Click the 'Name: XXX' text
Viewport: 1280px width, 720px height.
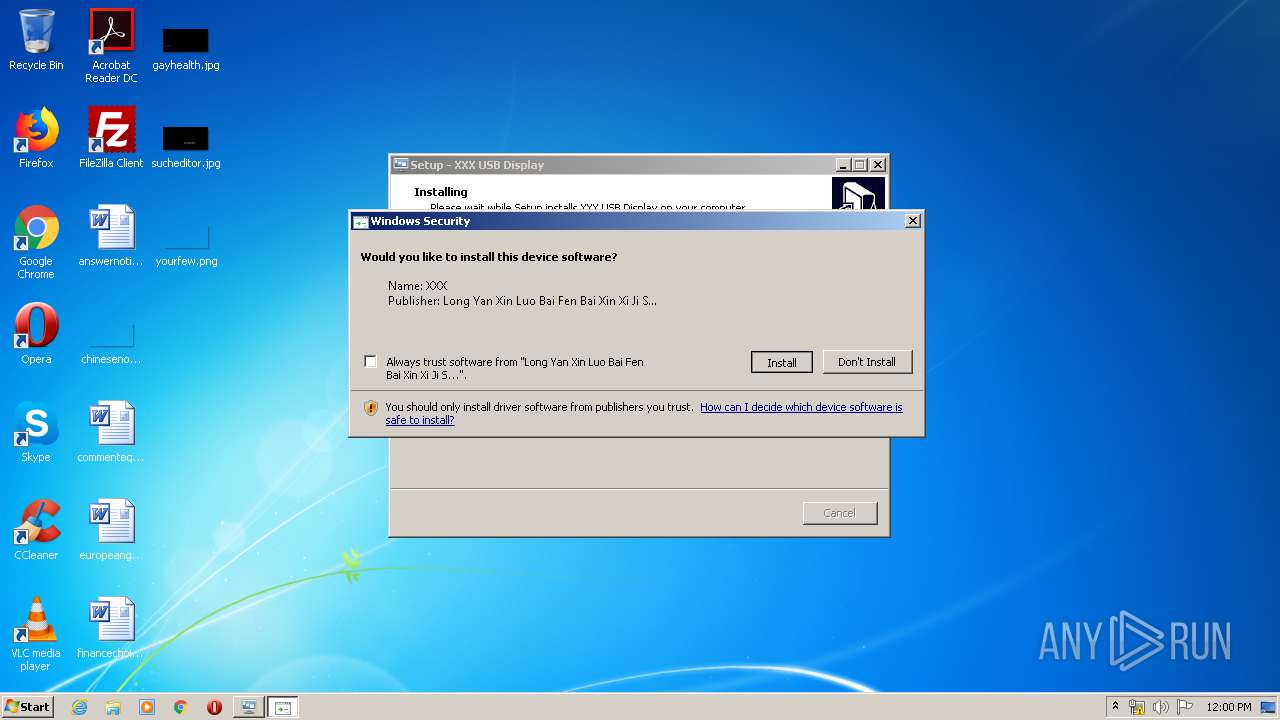(x=417, y=286)
